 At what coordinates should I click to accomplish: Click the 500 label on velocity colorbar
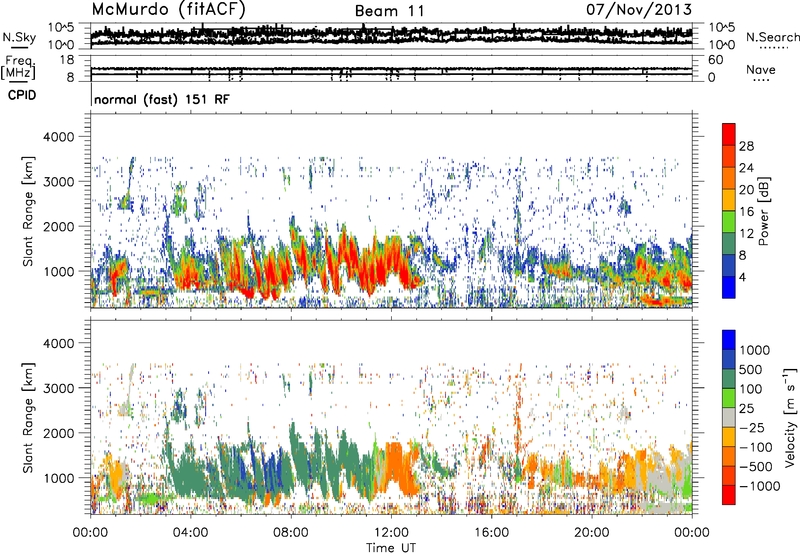(x=751, y=370)
